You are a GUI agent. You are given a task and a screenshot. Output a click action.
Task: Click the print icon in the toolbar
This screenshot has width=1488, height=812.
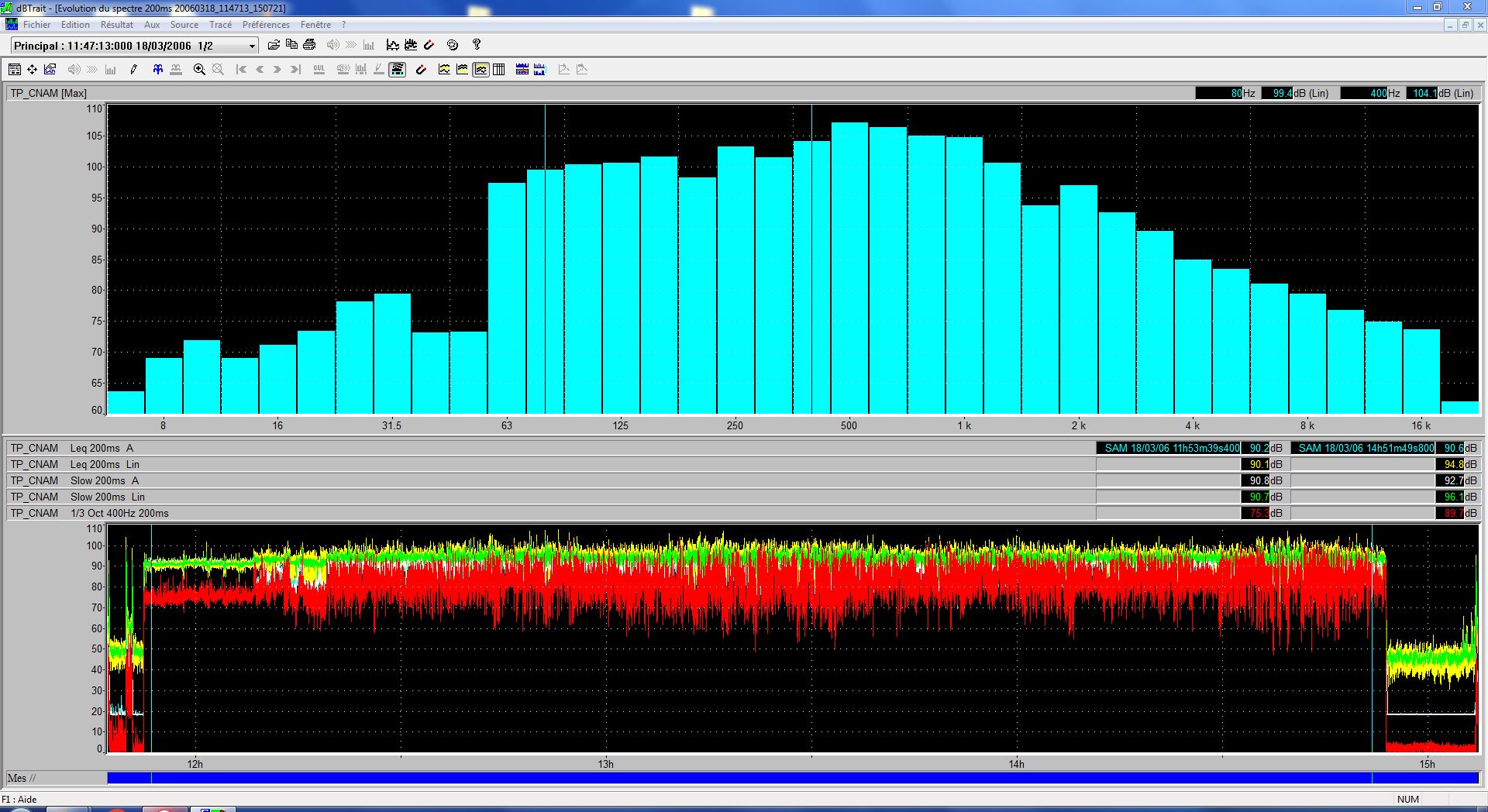(x=310, y=44)
